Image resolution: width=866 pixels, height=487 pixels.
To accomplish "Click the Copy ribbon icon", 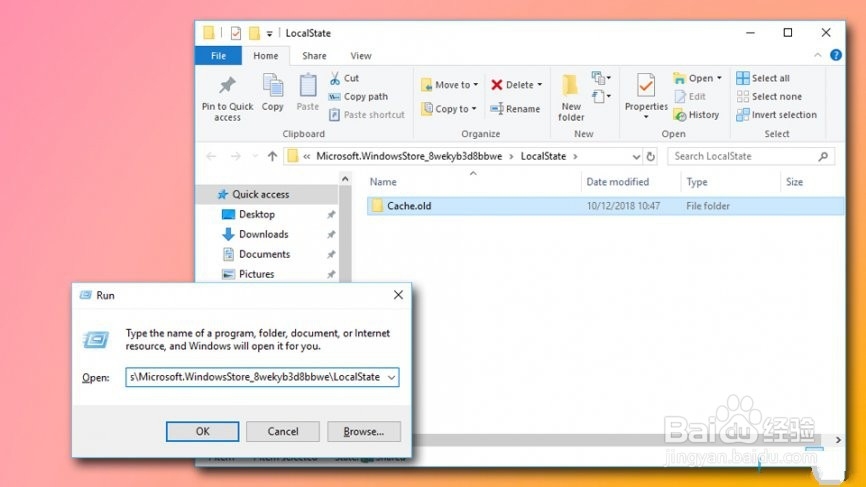I will pos(273,93).
